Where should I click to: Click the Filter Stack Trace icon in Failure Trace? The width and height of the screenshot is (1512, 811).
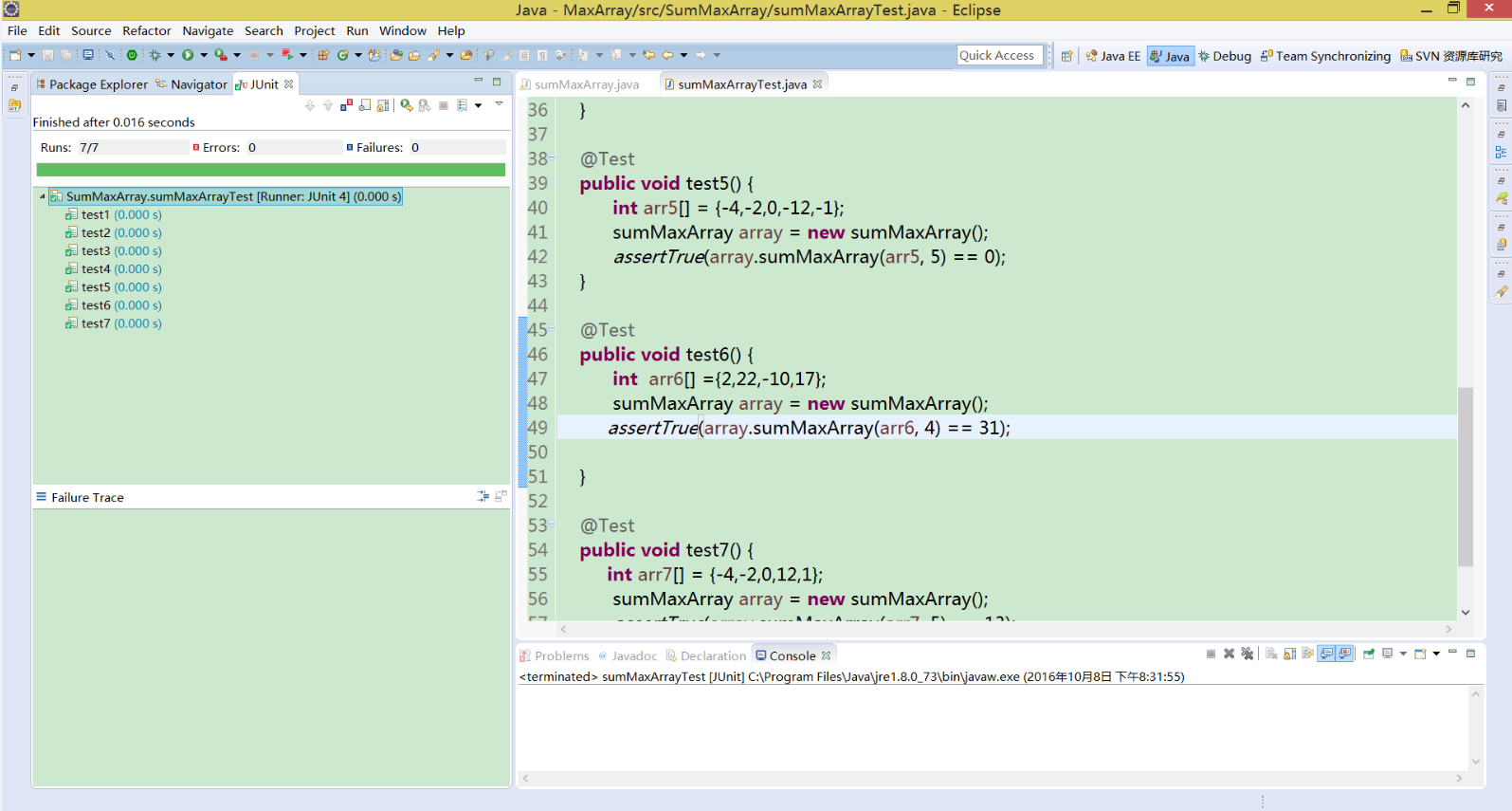483,496
